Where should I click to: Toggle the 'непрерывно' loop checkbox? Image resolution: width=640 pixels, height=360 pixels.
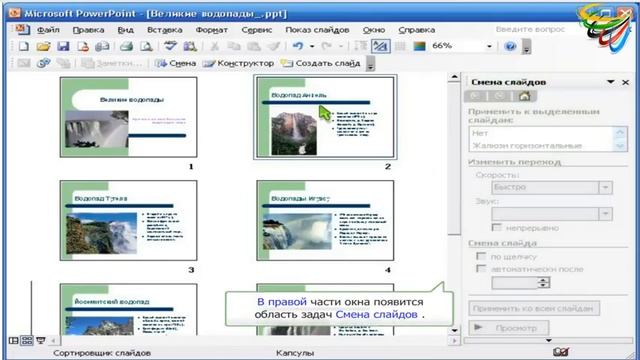point(496,227)
